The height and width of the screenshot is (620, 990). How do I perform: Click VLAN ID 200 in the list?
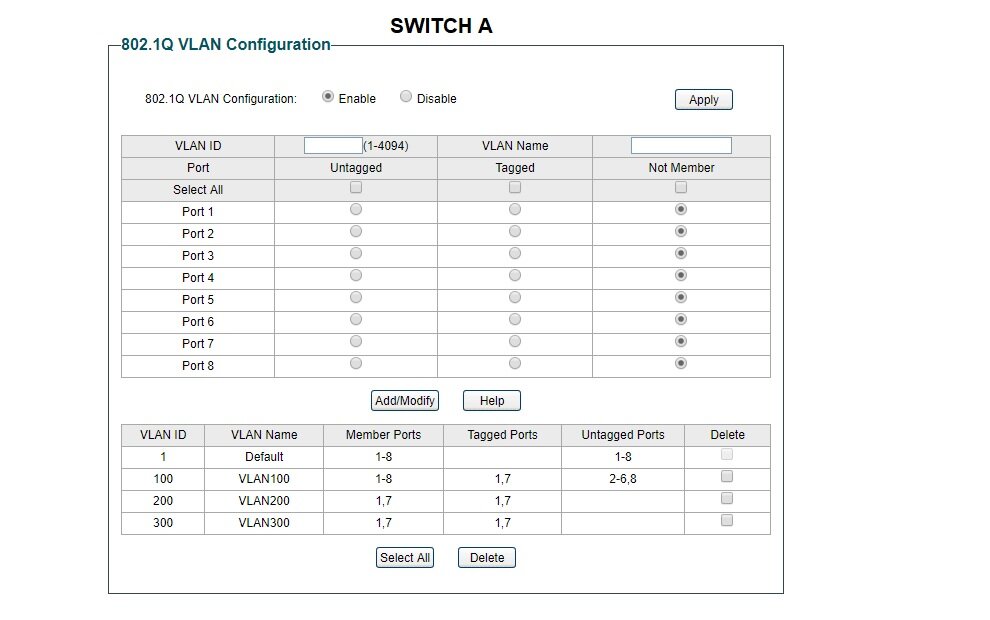pyautogui.click(x=163, y=501)
